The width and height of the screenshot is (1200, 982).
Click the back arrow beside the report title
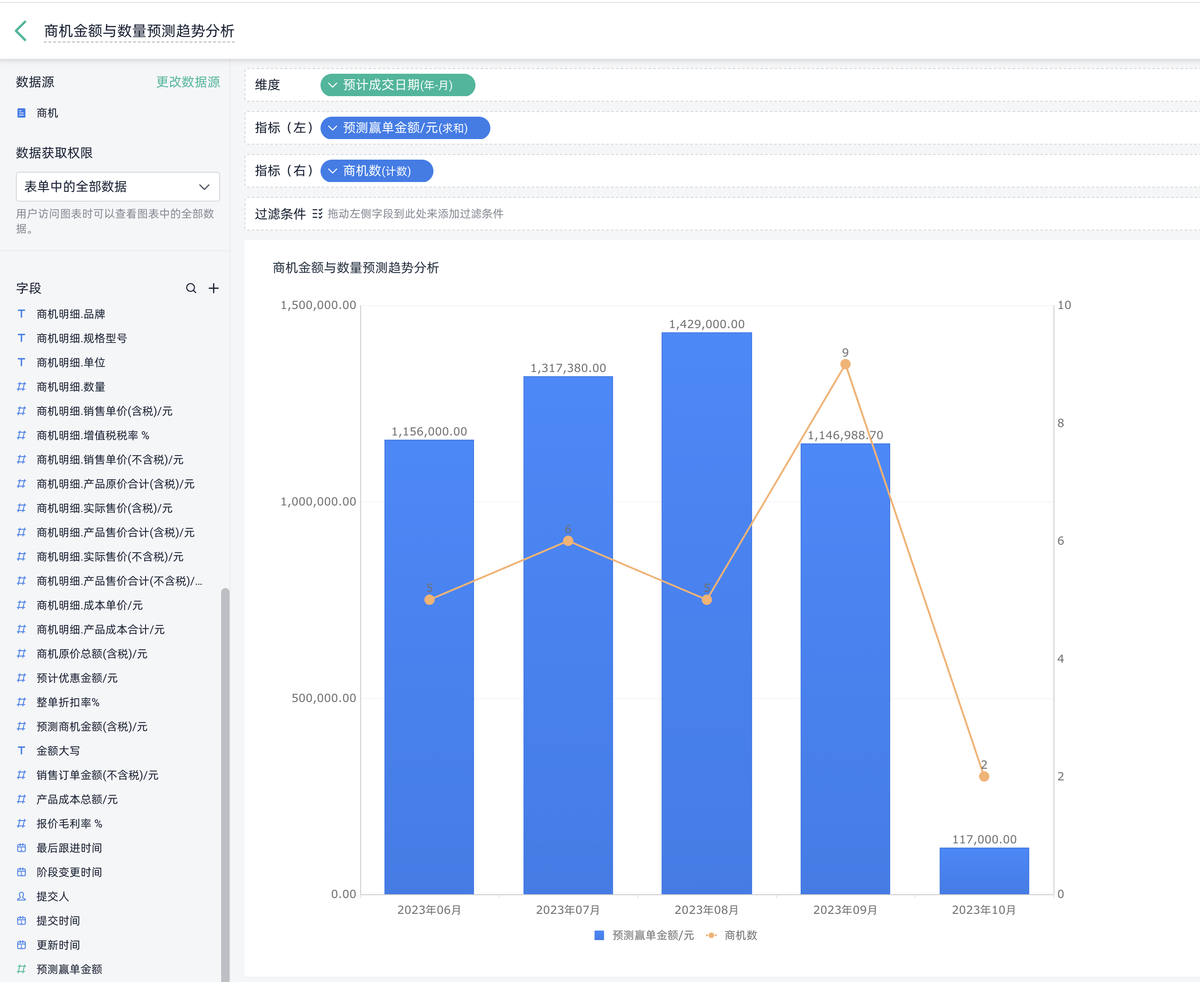19,30
